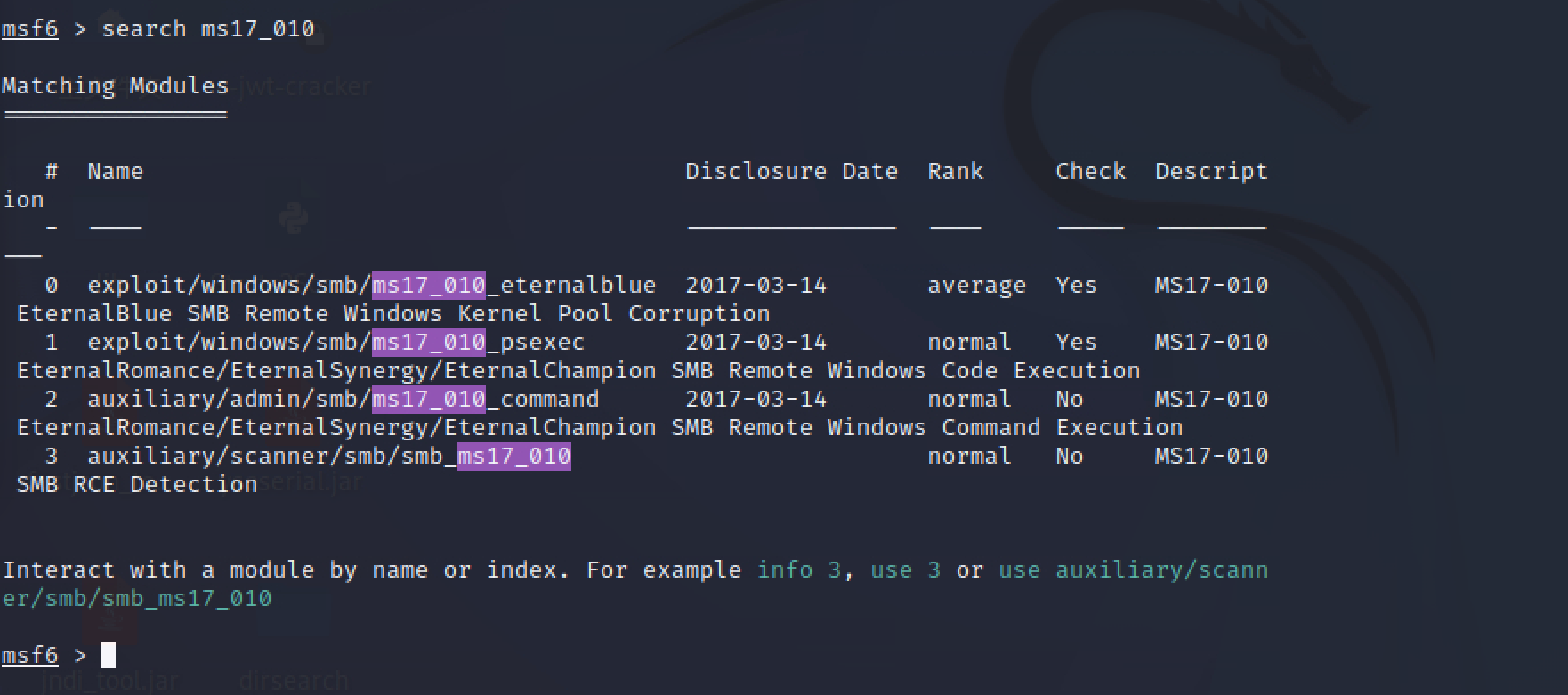Click the Name column header
Image resolution: width=1568 pixels, height=695 pixels.
[x=115, y=172]
